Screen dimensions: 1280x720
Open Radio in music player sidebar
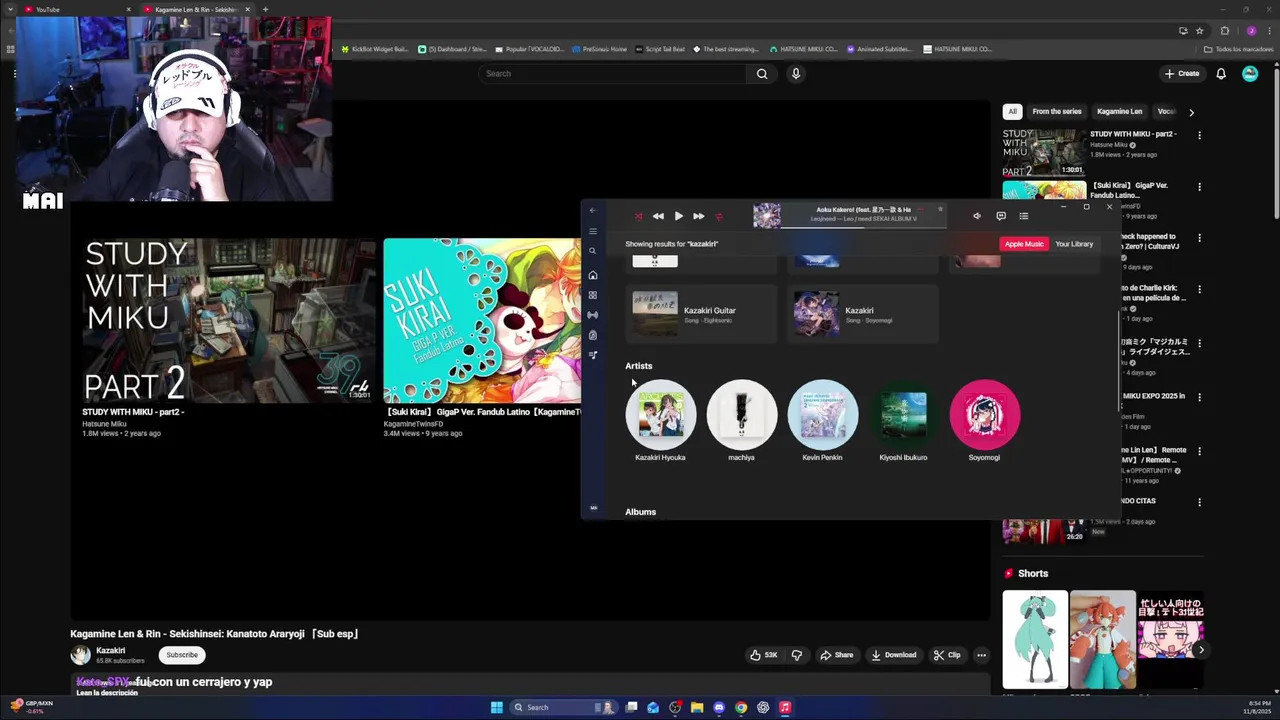[592, 315]
